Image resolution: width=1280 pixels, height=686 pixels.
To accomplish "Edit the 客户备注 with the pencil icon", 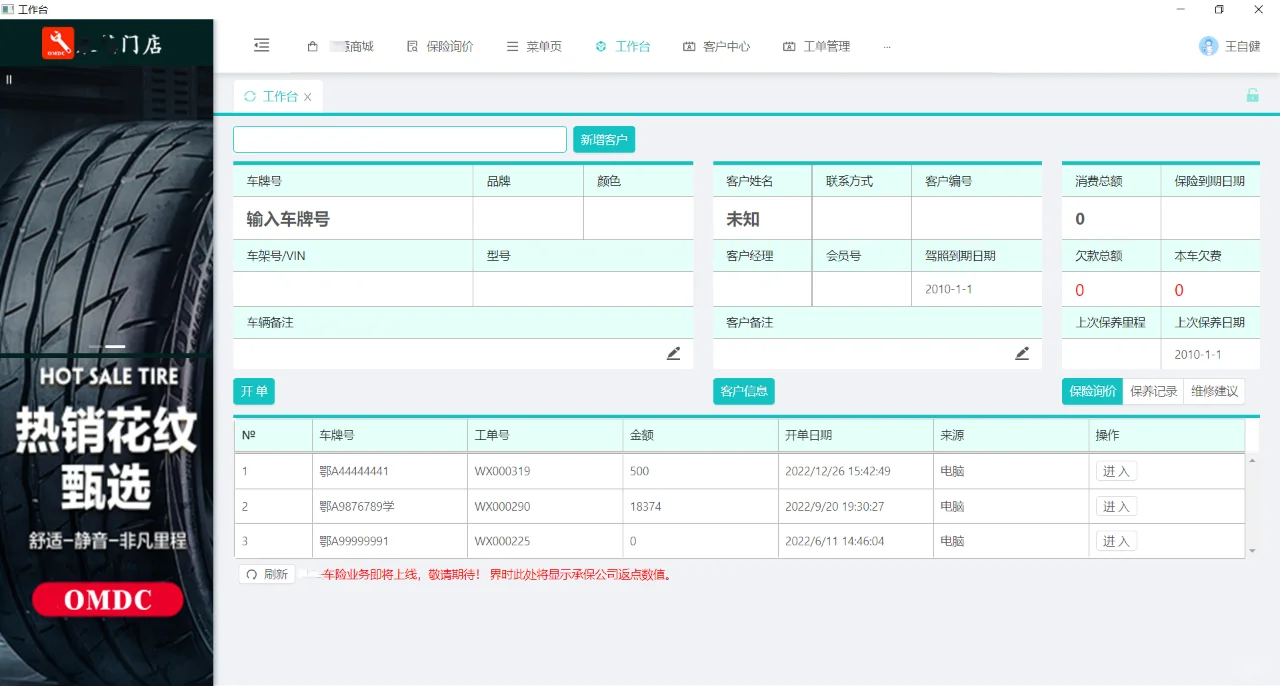I will (x=1022, y=353).
